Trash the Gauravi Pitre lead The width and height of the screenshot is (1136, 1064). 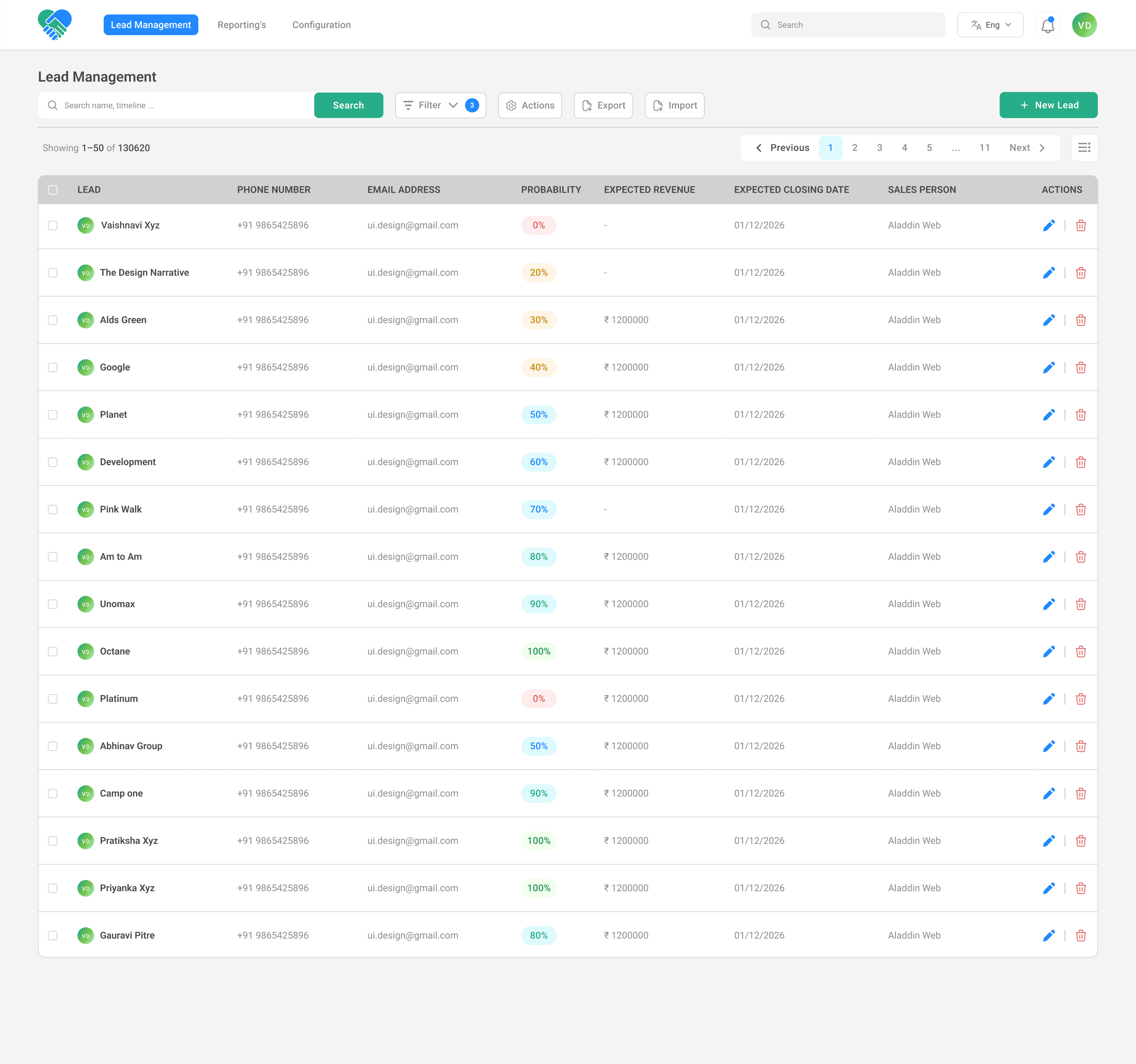[1081, 935]
